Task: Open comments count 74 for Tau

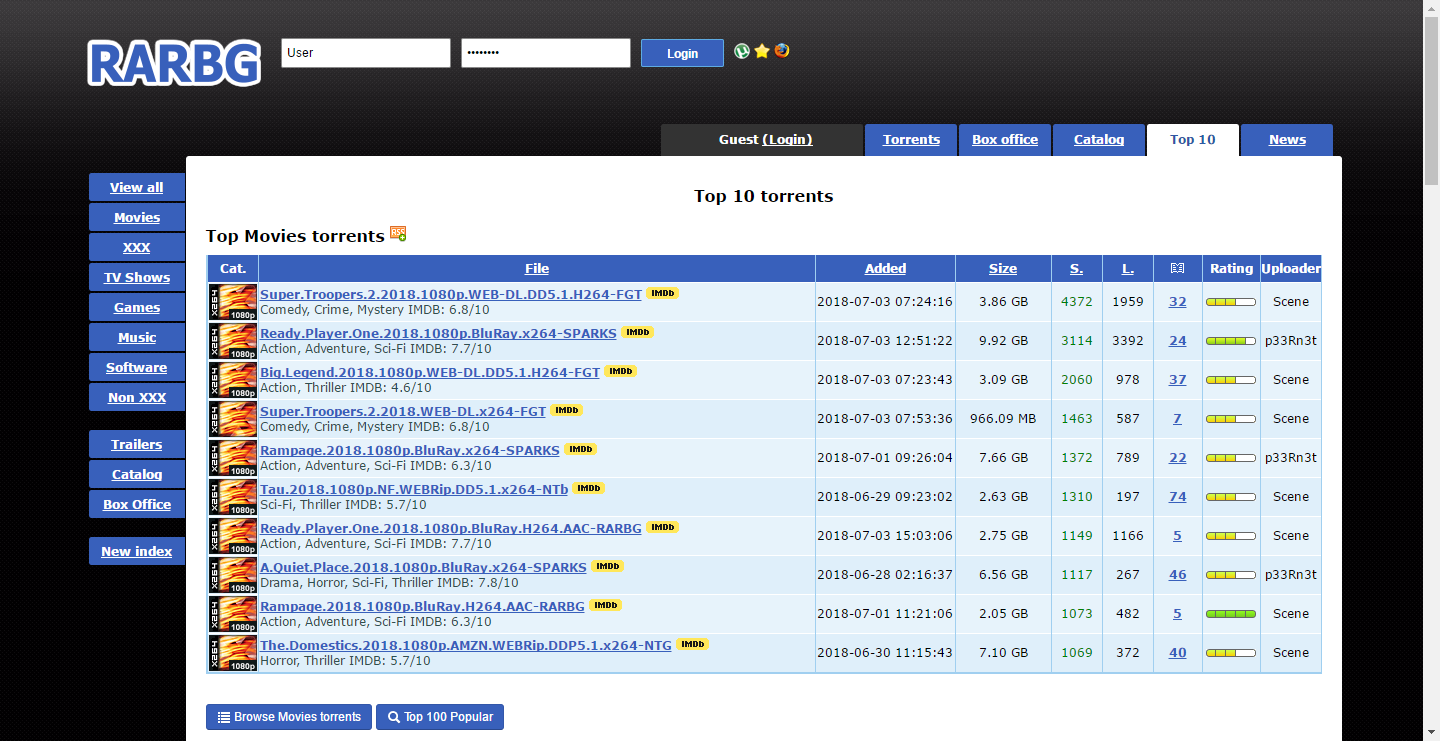Action: pos(1178,497)
